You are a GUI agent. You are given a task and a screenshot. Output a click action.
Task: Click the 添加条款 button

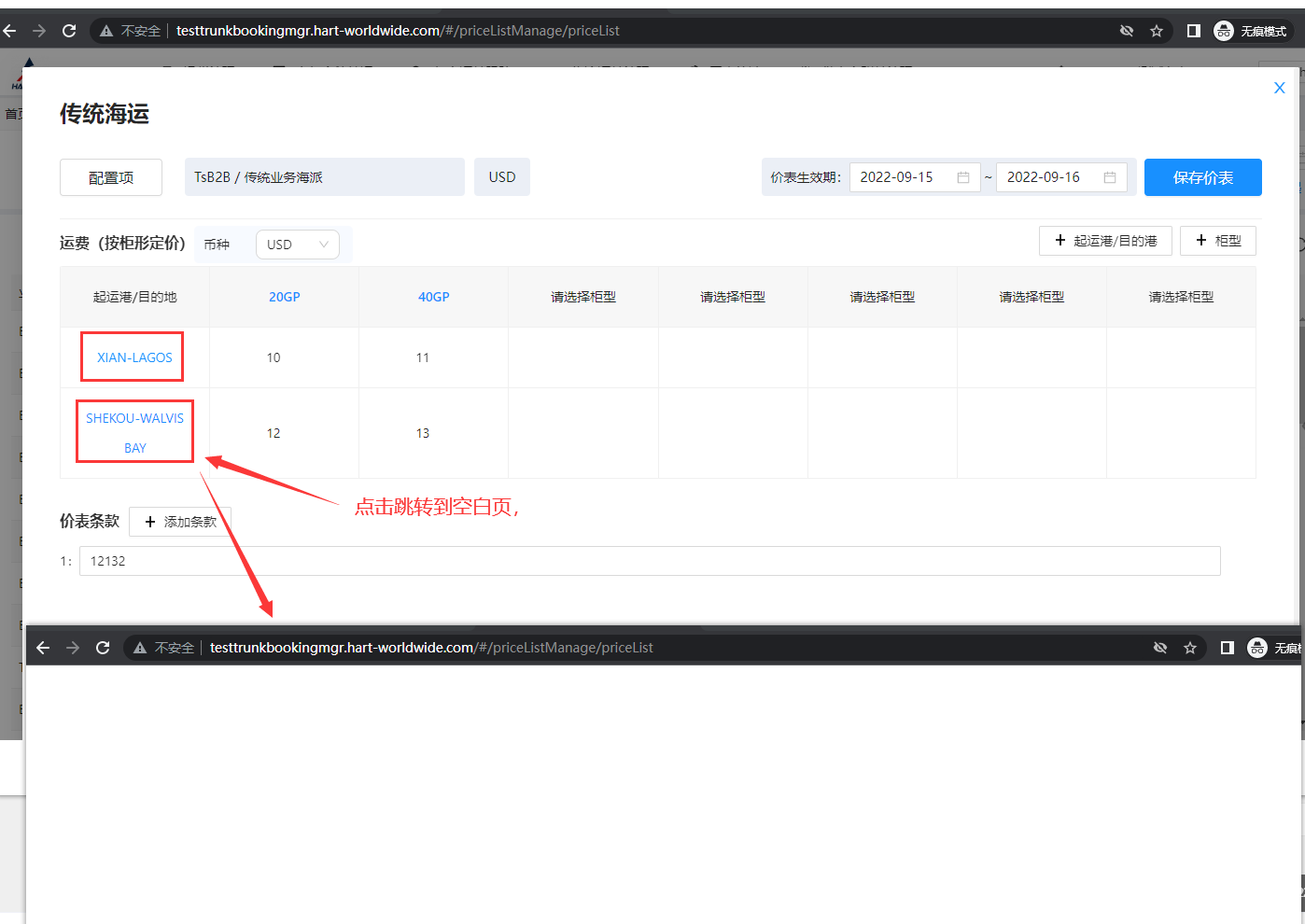point(180,522)
